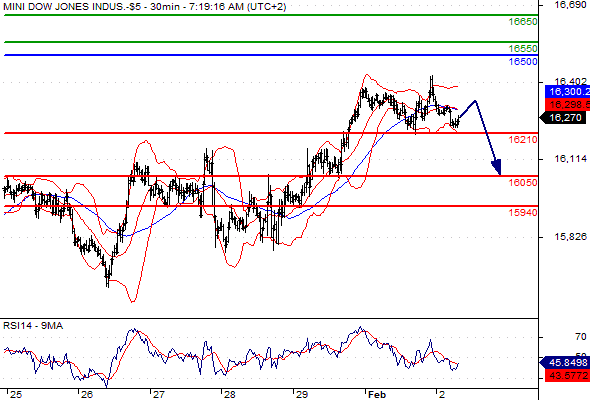This screenshot has width=590, height=400.
Task: Click the 16,114 price axis value
Action: (570, 159)
